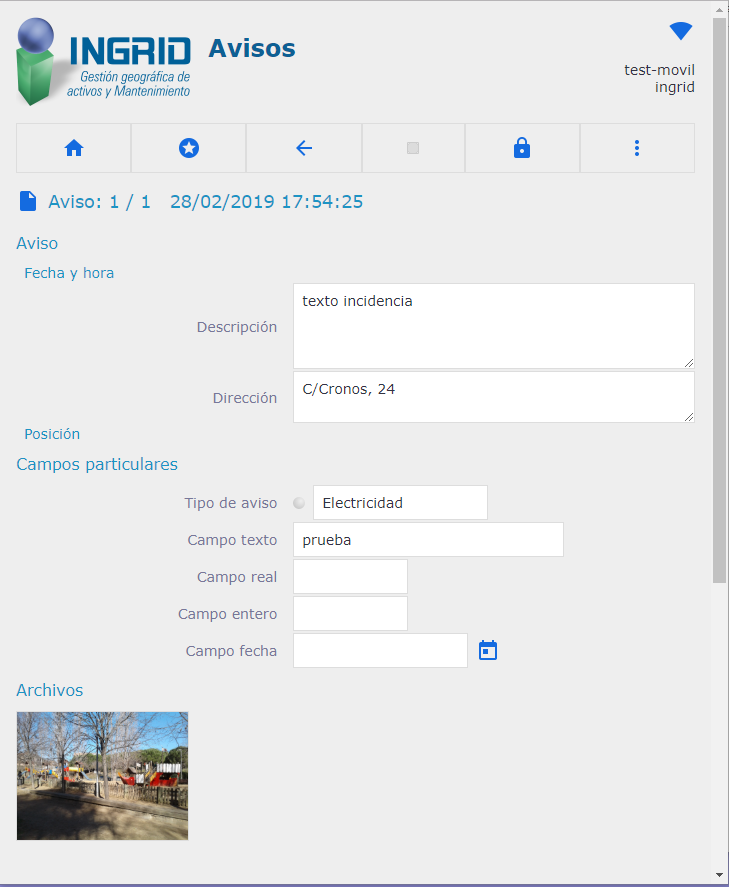Click the grey square stop icon

[x=413, y=148]
